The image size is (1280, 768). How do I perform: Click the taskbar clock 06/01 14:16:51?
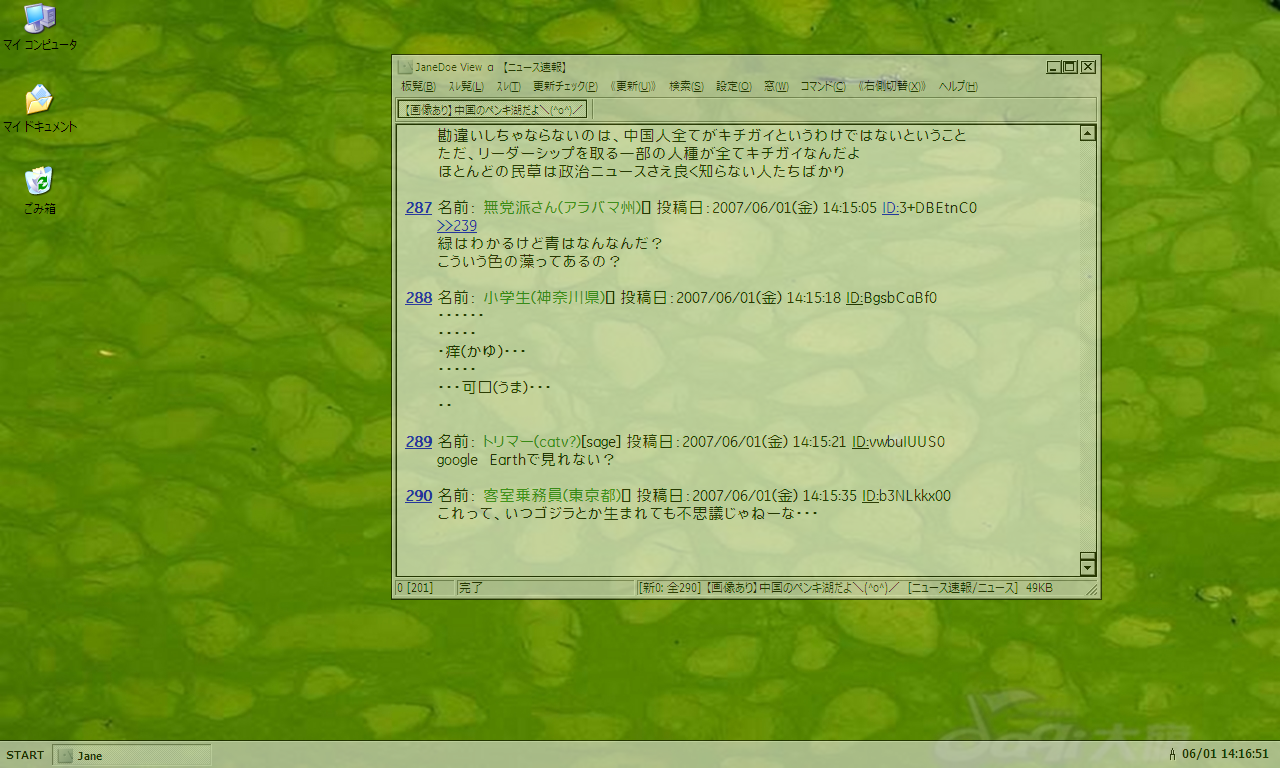point(1225,754)
